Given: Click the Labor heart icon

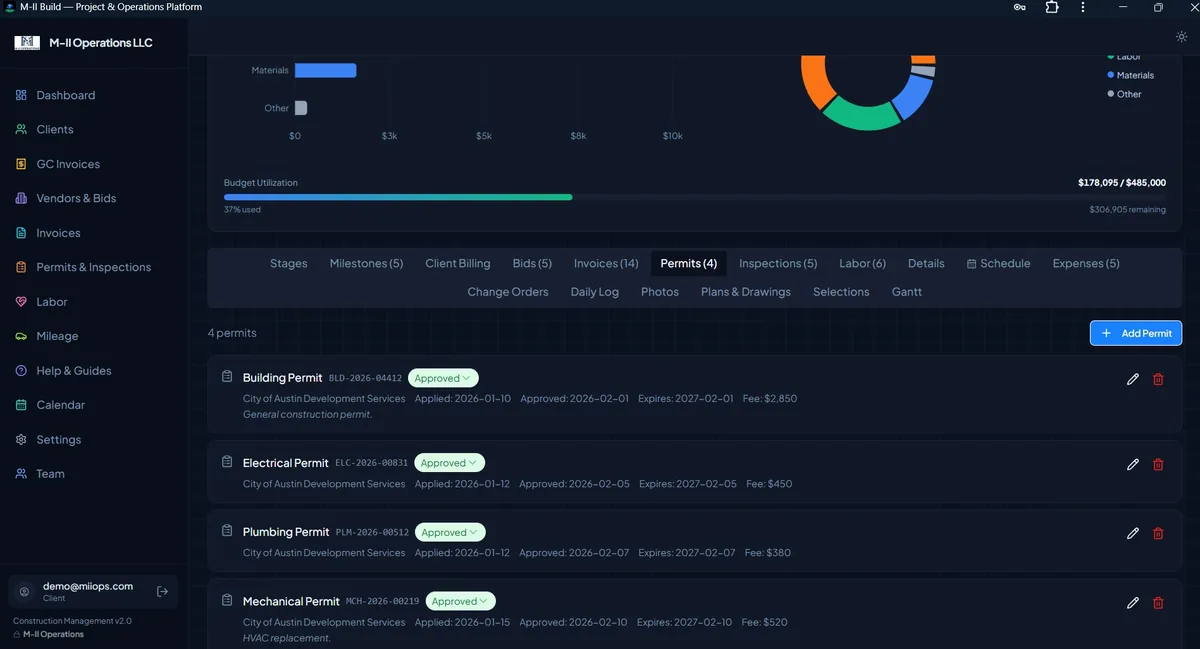Looking at the screenshot, I should point(21,302).
